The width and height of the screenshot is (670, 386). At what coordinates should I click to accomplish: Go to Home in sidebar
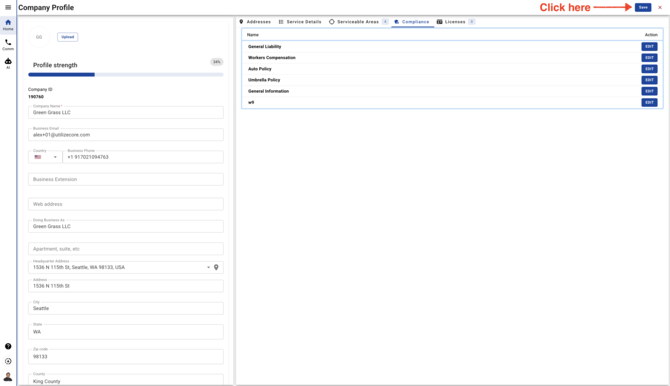coord(8,25)
